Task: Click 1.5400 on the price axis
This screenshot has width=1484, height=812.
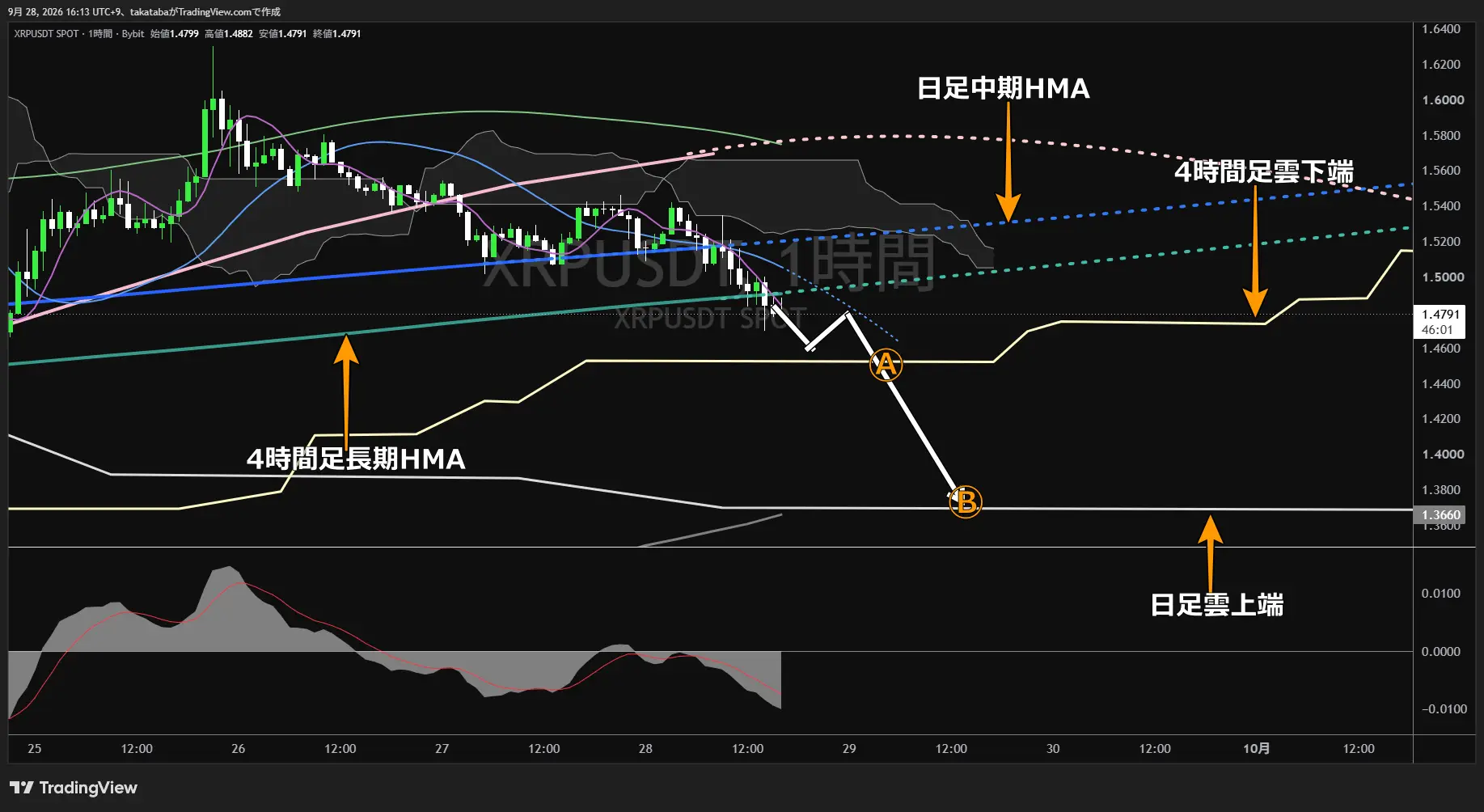Action: click(1441, 206)
